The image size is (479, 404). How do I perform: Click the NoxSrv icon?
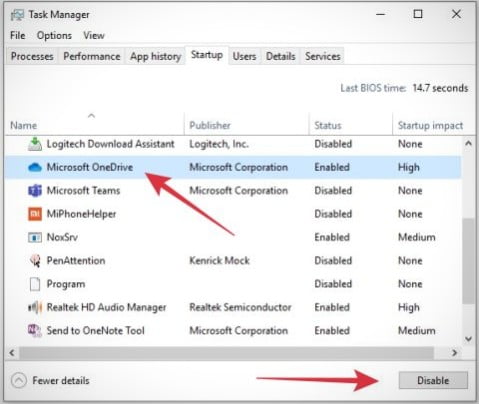pyautogui.click(x=35, y=237)
